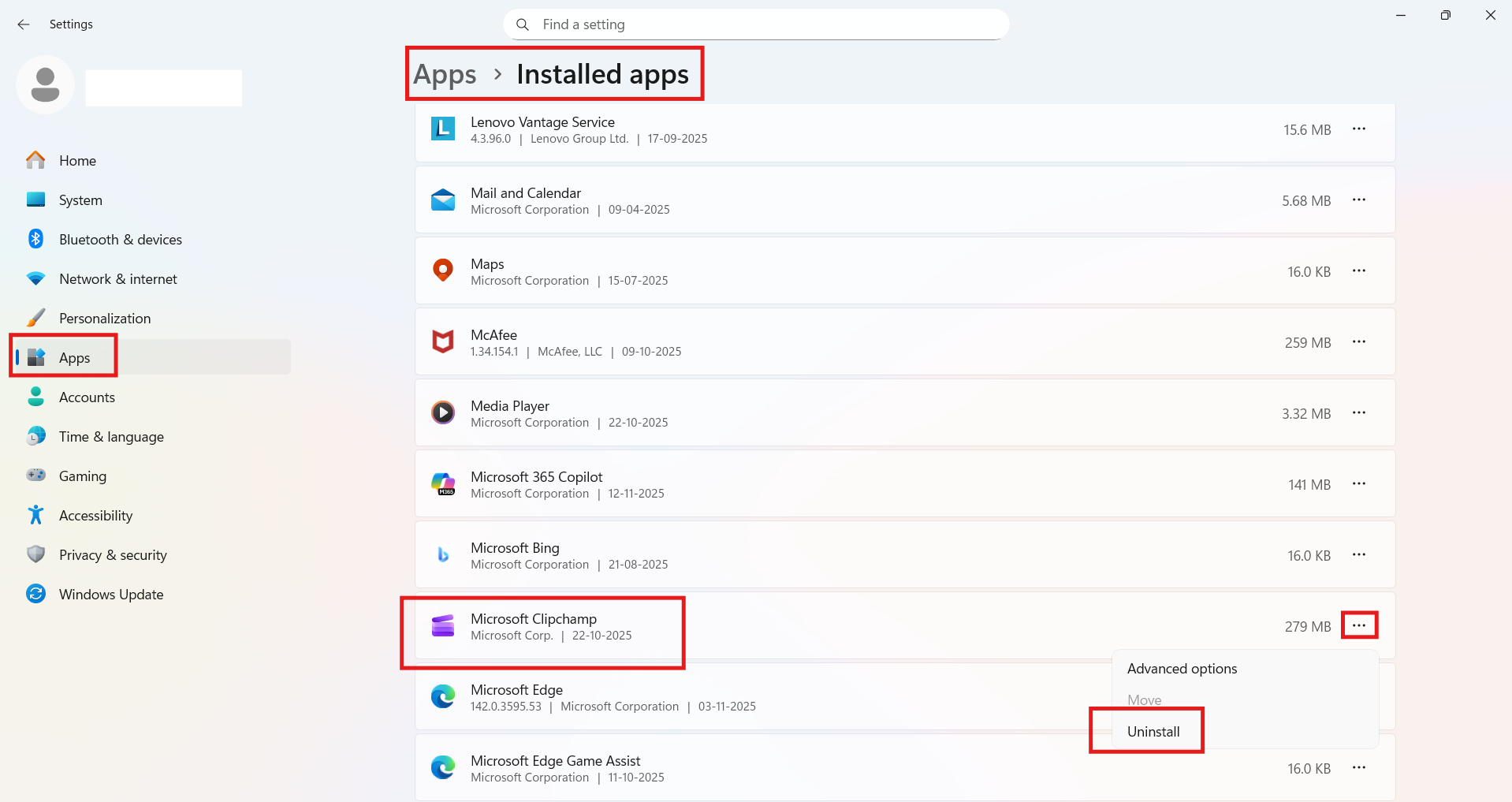Open the Media Player options menu
This screenshot has height=802, width=1512.
1359,412
